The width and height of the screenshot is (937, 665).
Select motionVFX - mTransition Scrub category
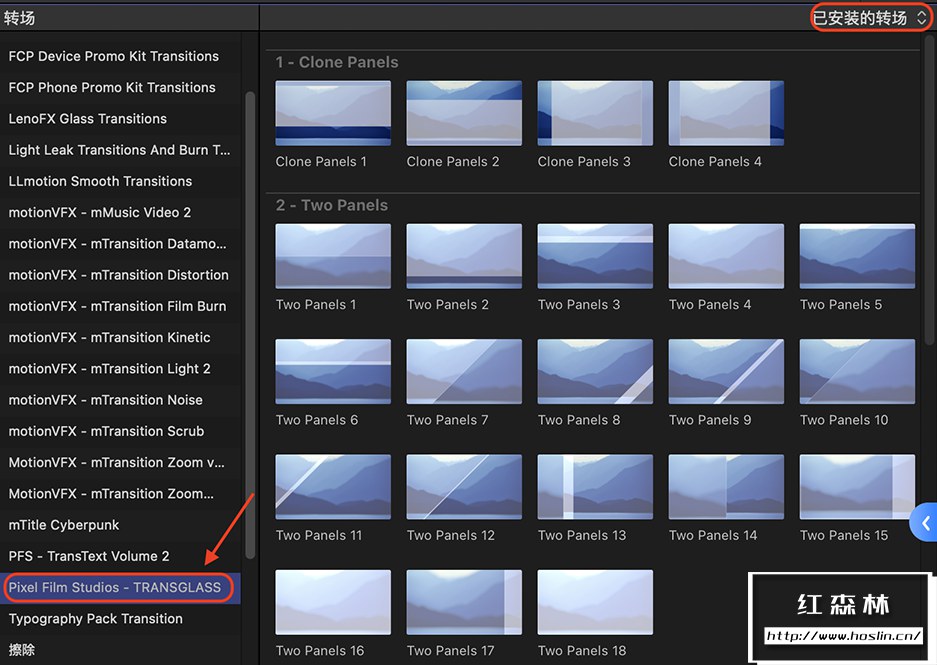click(120, 431)
